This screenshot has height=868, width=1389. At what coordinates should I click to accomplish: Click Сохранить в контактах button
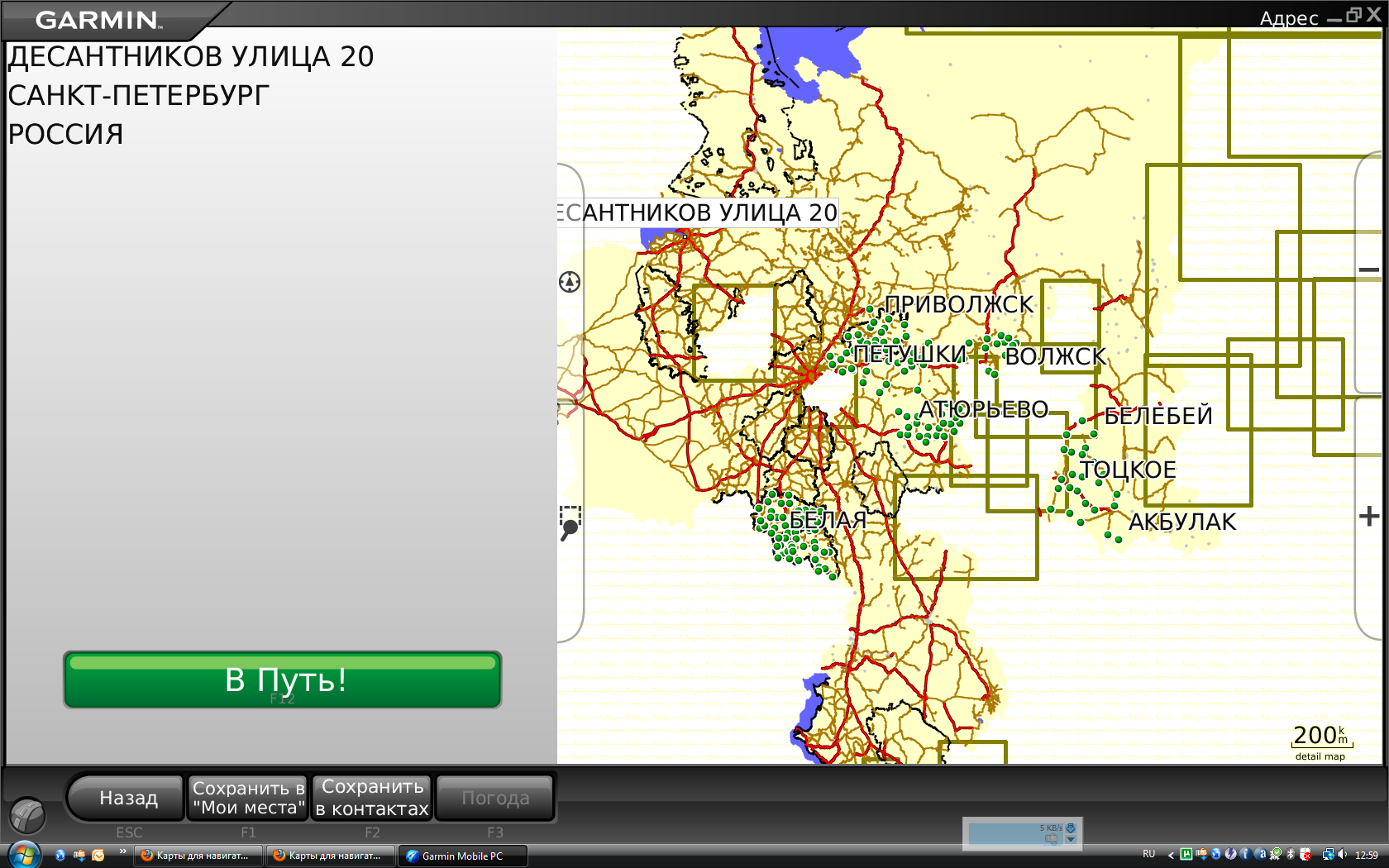372,798
